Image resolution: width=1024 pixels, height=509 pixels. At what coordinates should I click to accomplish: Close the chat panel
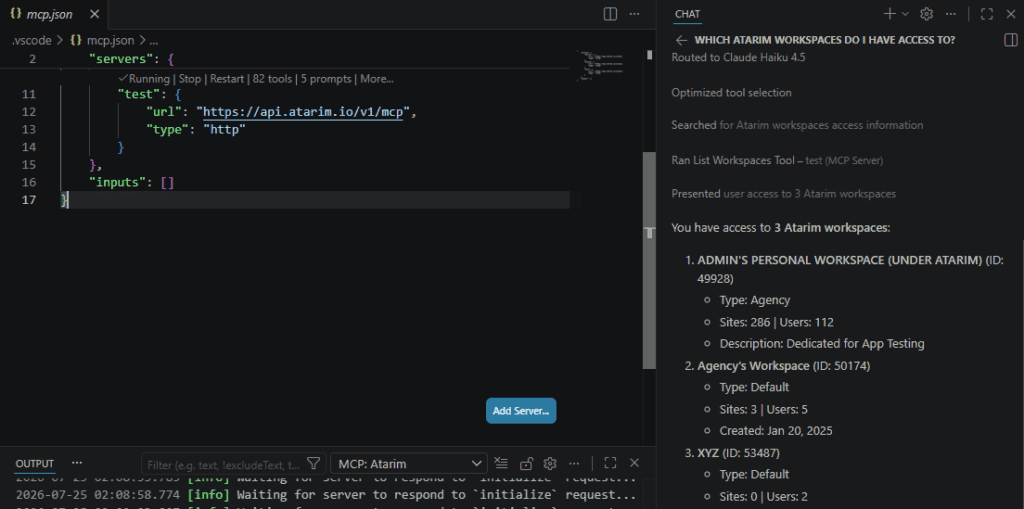(1011, 14)
